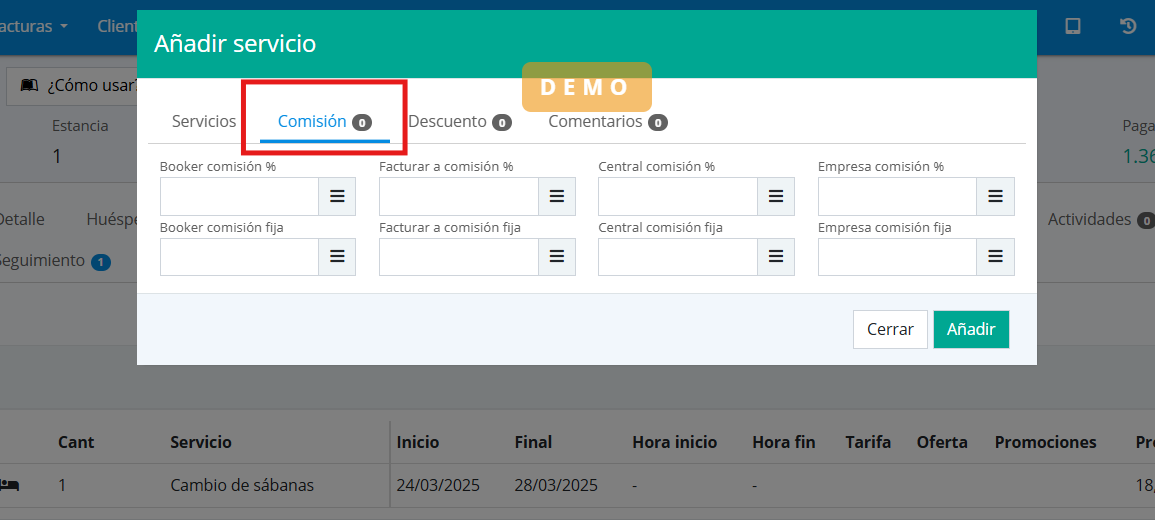Click the Comisión tab
Image resolution: width=1155 pixels, height=520 pixels.
point(324,121)
